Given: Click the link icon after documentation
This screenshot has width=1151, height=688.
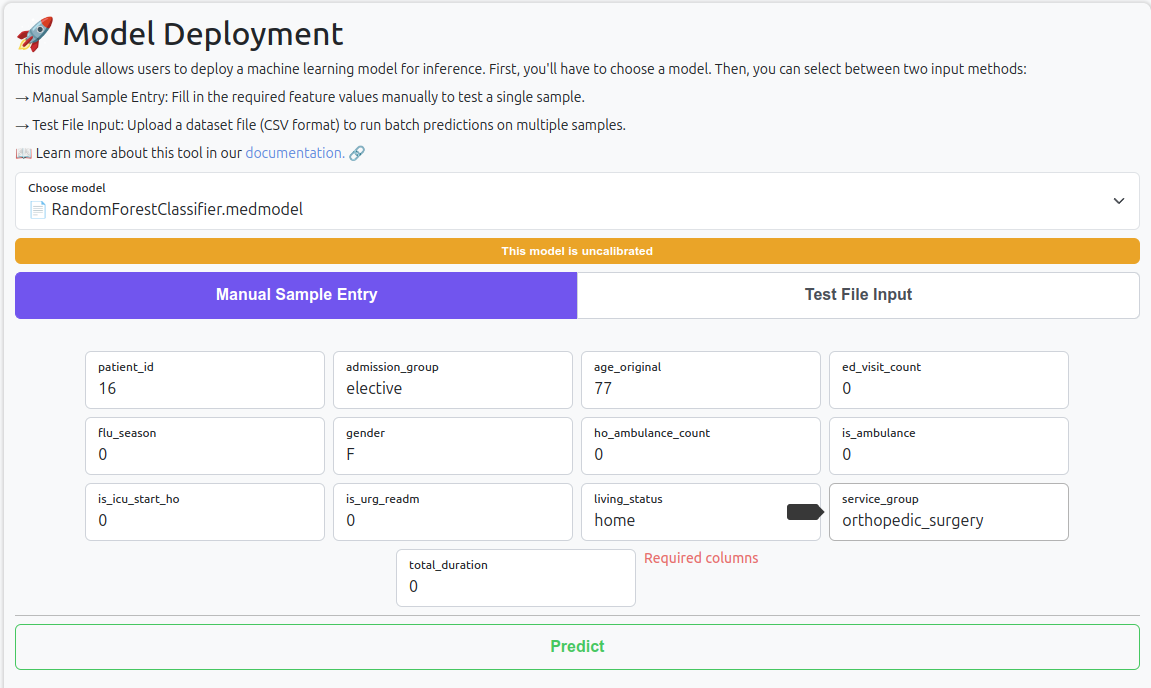Looking at the screenshot, I should tap(357, 153).
